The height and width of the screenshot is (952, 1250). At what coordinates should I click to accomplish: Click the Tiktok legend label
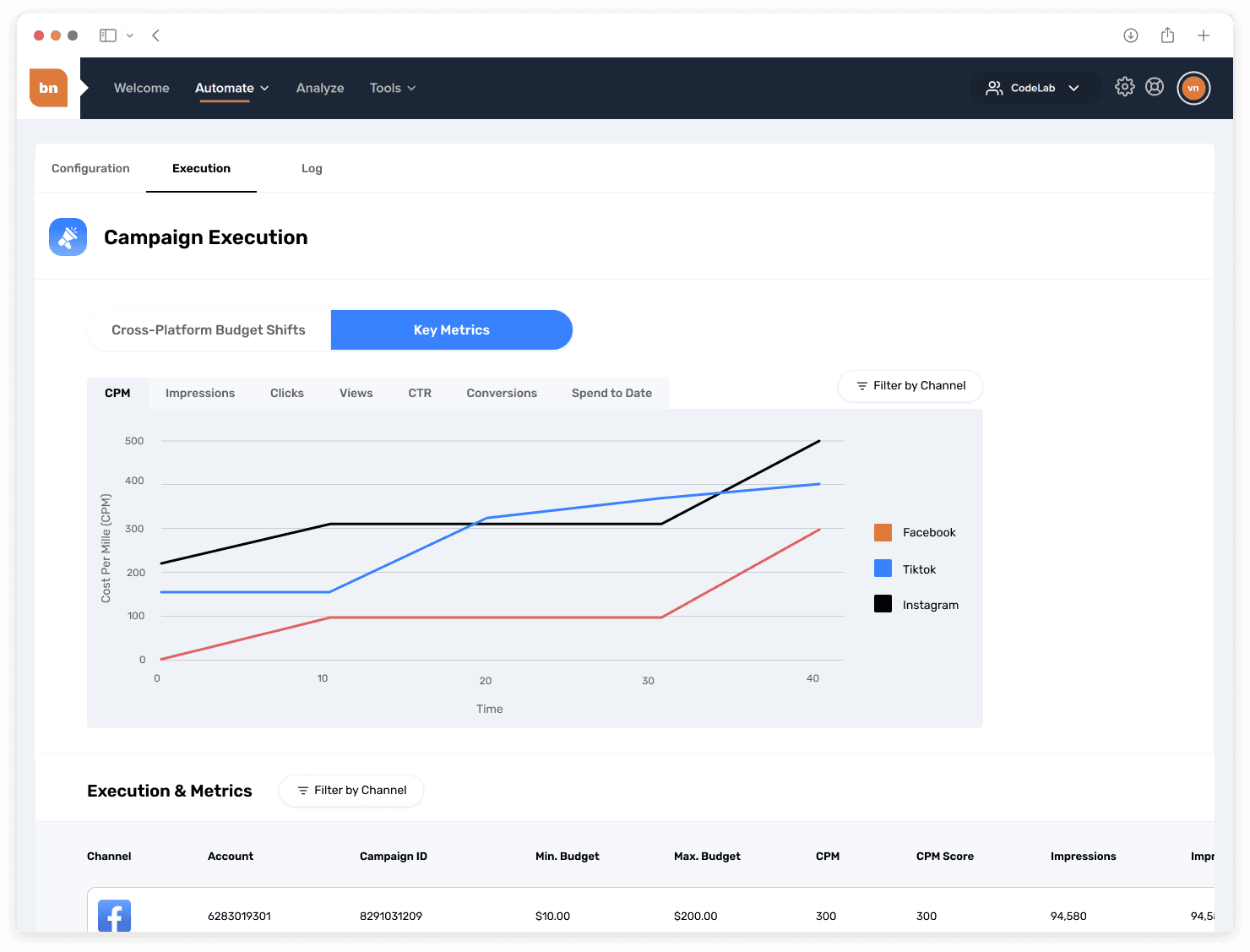[919, 569]
